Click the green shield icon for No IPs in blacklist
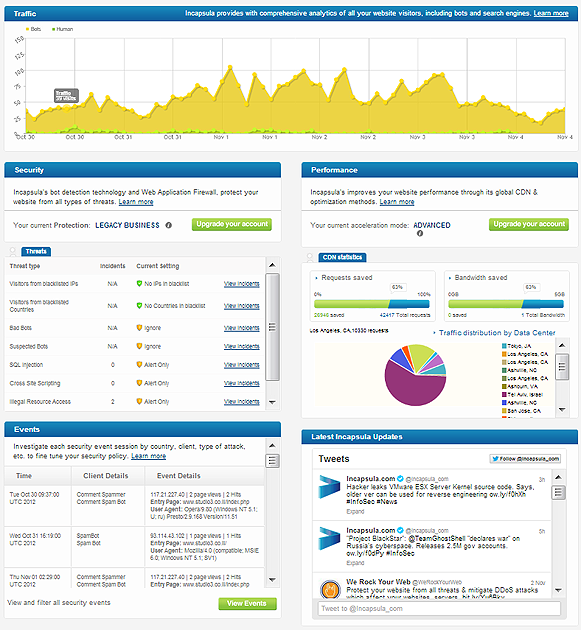The height and width of the screenshot is (630, 581). pos(139,284)
